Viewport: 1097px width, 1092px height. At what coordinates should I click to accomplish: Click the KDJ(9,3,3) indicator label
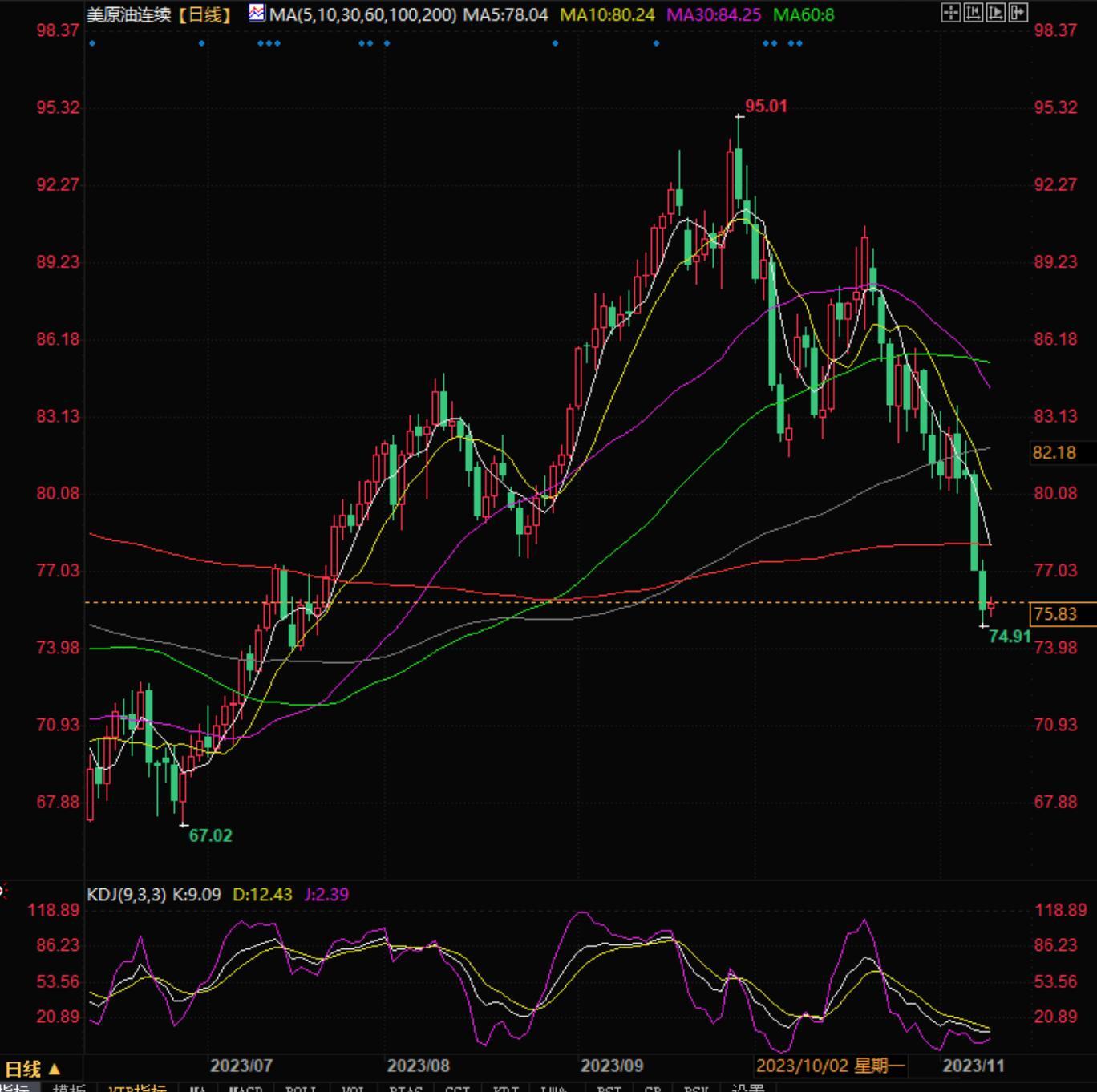[x=127, y=894]
